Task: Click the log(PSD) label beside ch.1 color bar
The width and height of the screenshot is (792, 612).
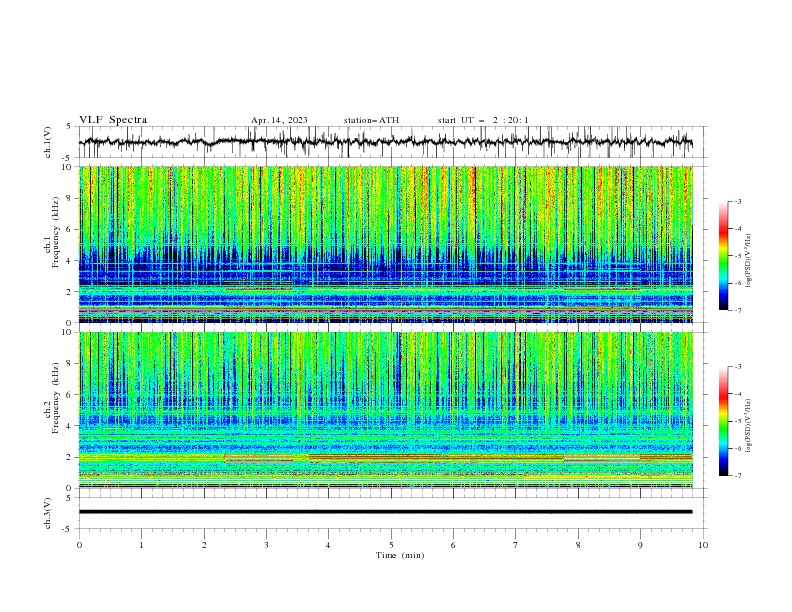Action: pos(748,261)
